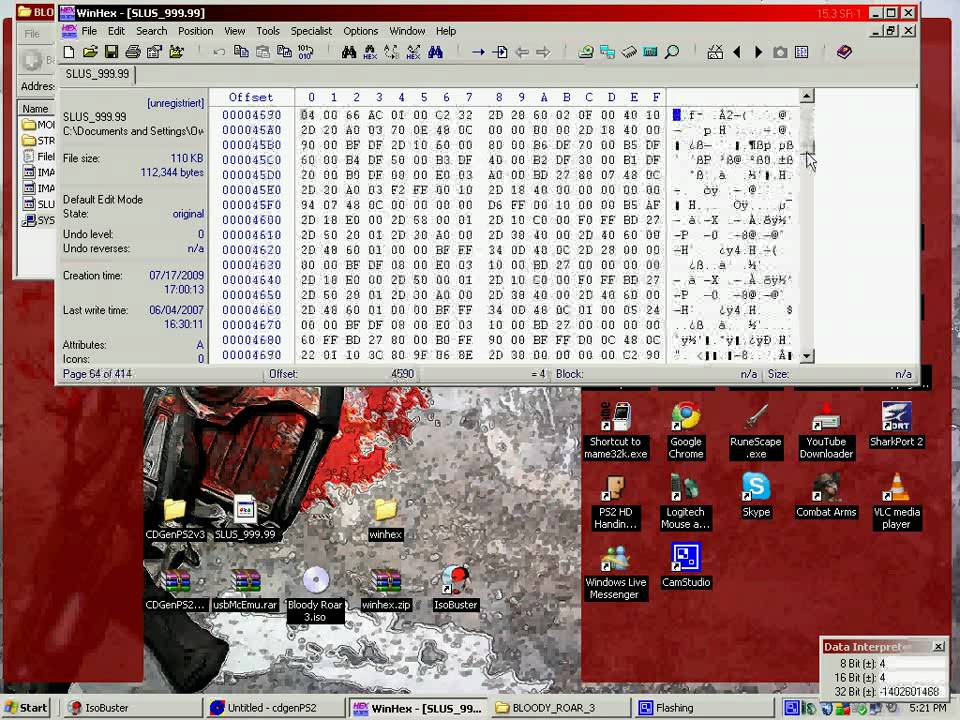Click the Copy block icon

tap(241, 52)
